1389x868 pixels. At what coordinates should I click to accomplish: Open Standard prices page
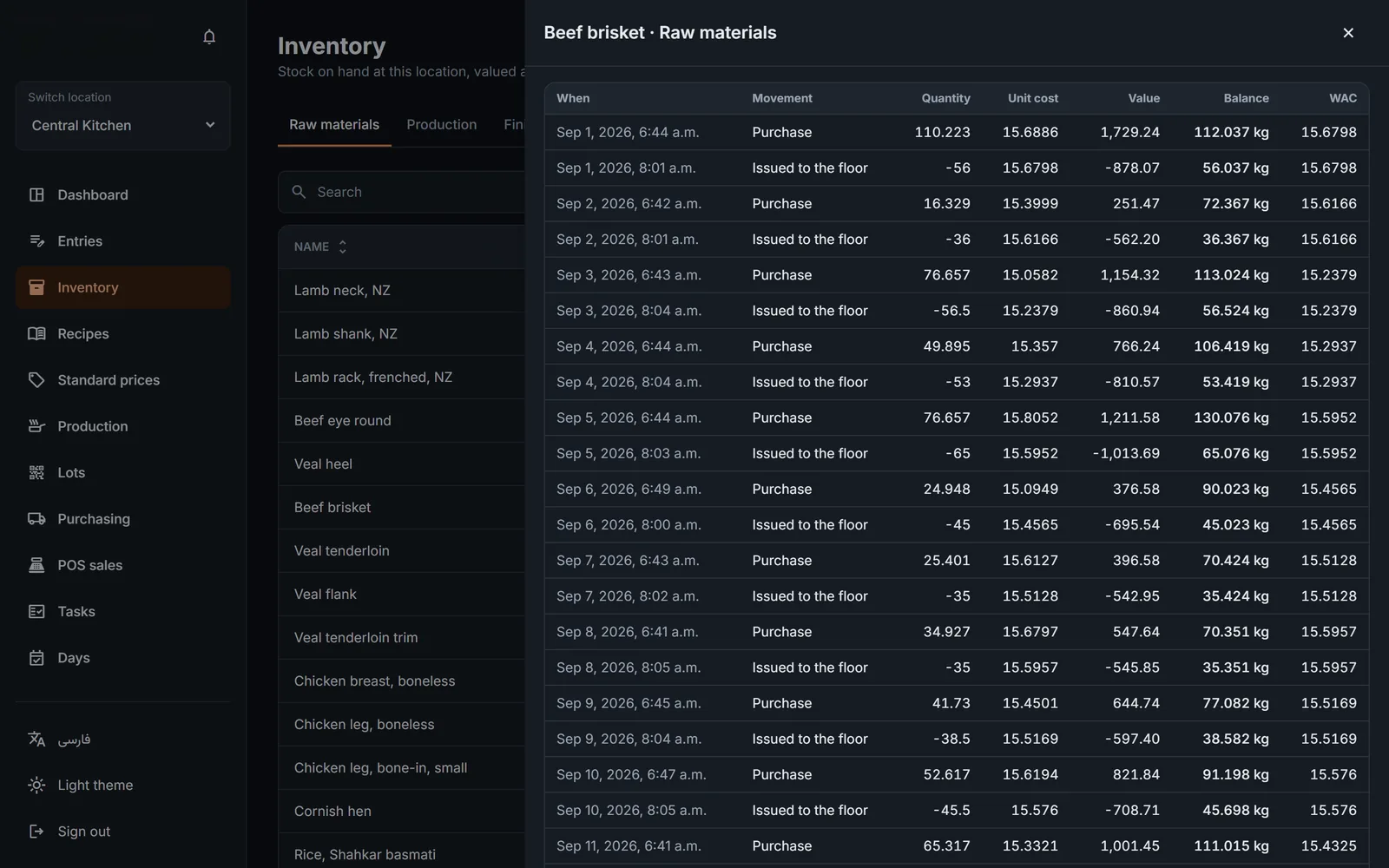click(122, 380)
